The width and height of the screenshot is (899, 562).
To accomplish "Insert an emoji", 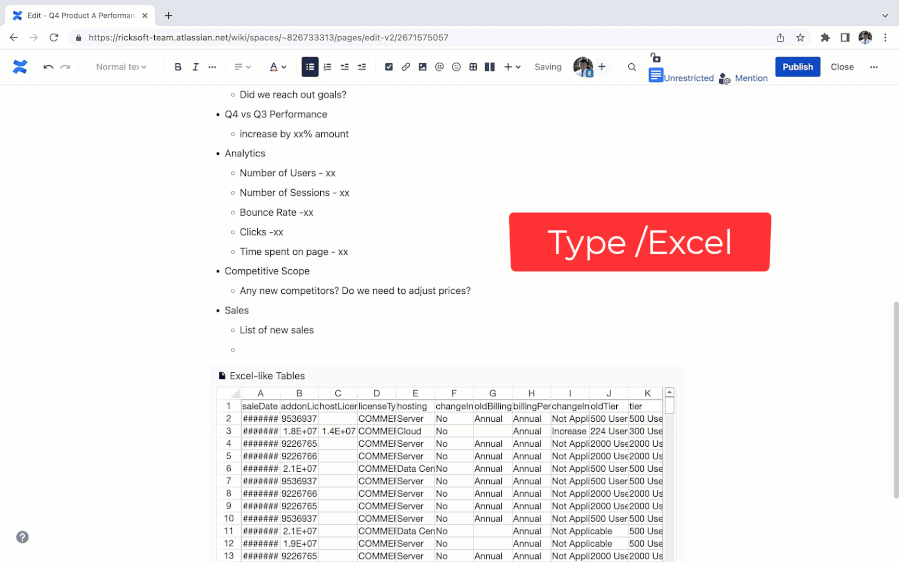I will [x=456, y=67].
